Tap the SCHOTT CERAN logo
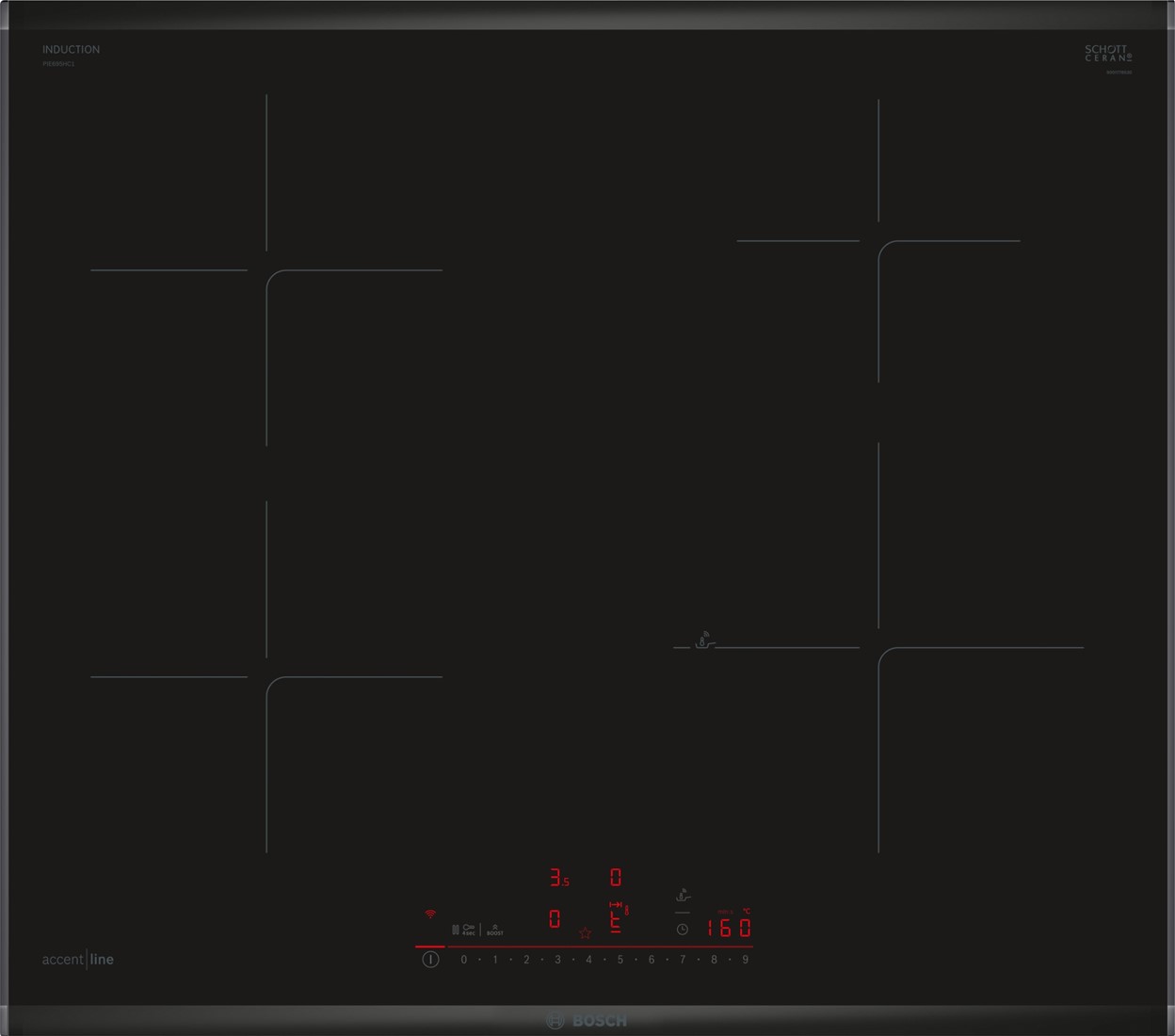 (1107, 54)
